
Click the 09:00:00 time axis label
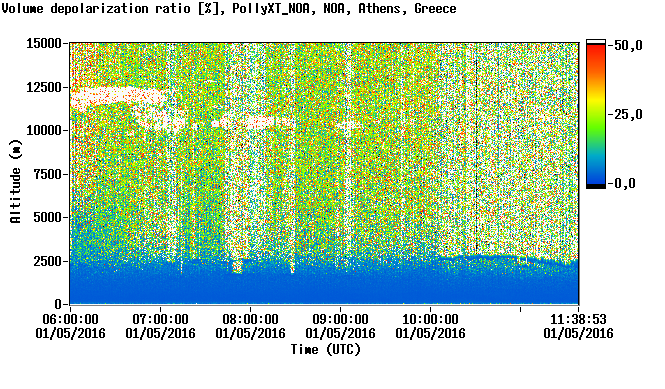pos(340,319)
